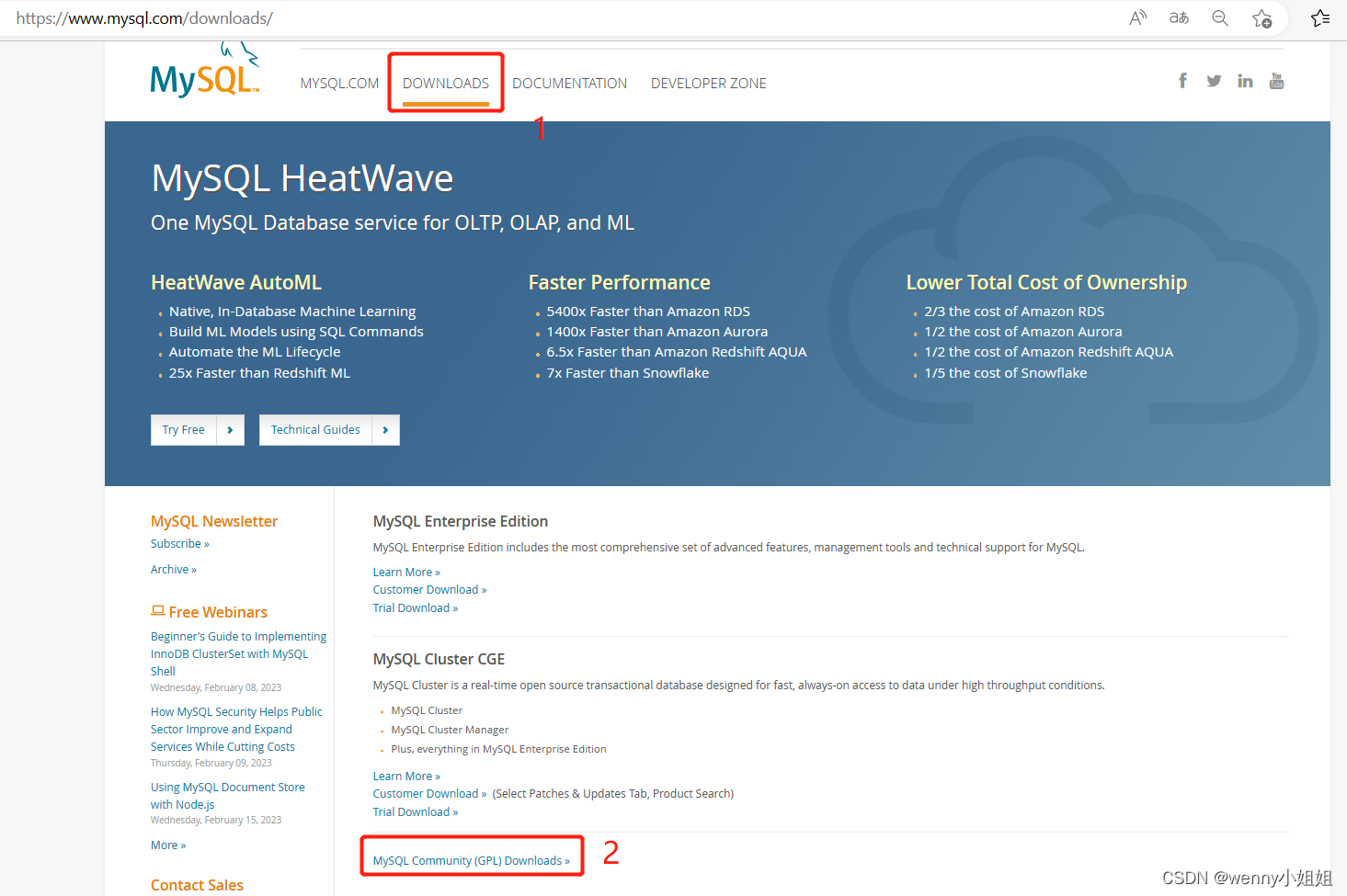Open the MySQL Security Public Sector webinar
The height and width of the screenshot is (896, 1347).
(x=236, y=730)
